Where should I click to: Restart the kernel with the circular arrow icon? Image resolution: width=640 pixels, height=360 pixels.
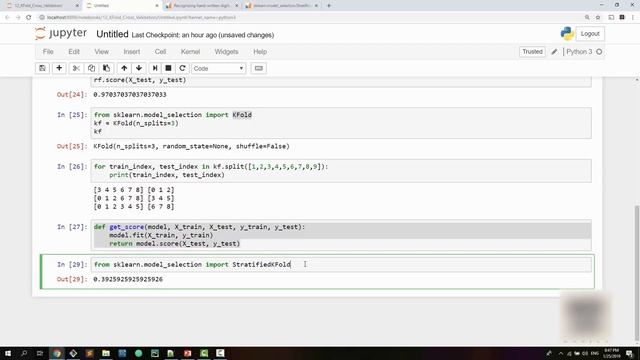pyautogui.click(x=182, y=68)
